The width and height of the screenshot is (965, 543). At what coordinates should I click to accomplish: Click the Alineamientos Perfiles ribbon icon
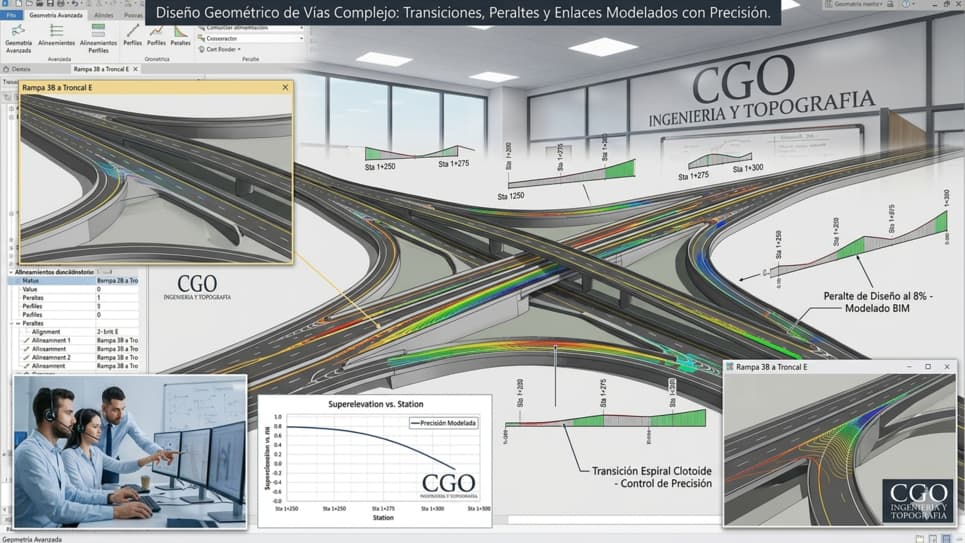click(x=98, y=31)
